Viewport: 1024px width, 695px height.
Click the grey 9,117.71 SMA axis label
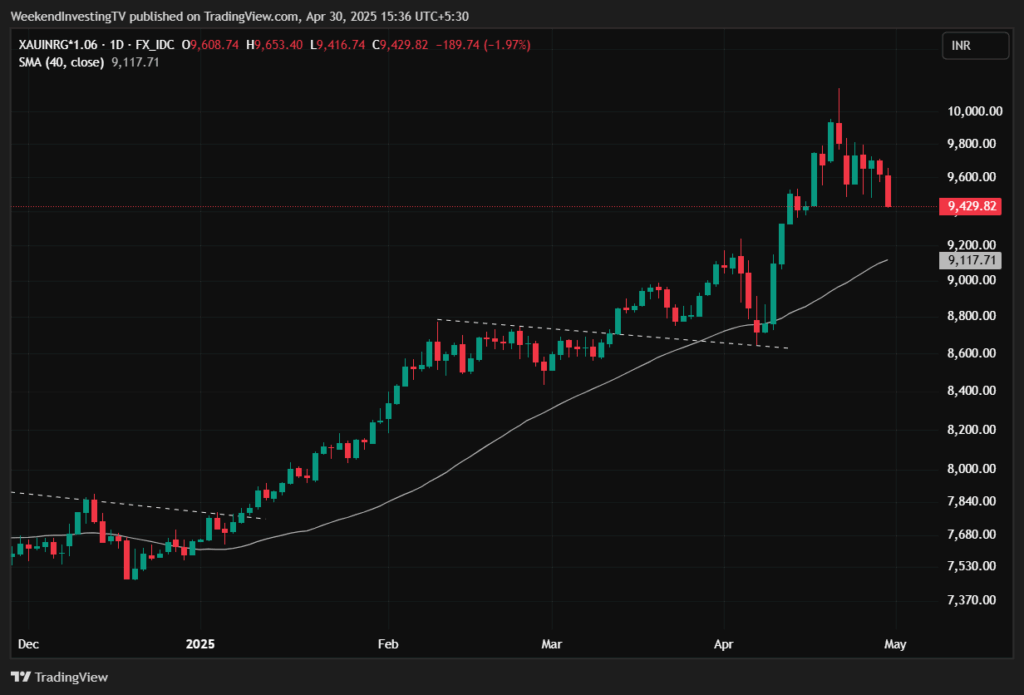click(969, 260)
